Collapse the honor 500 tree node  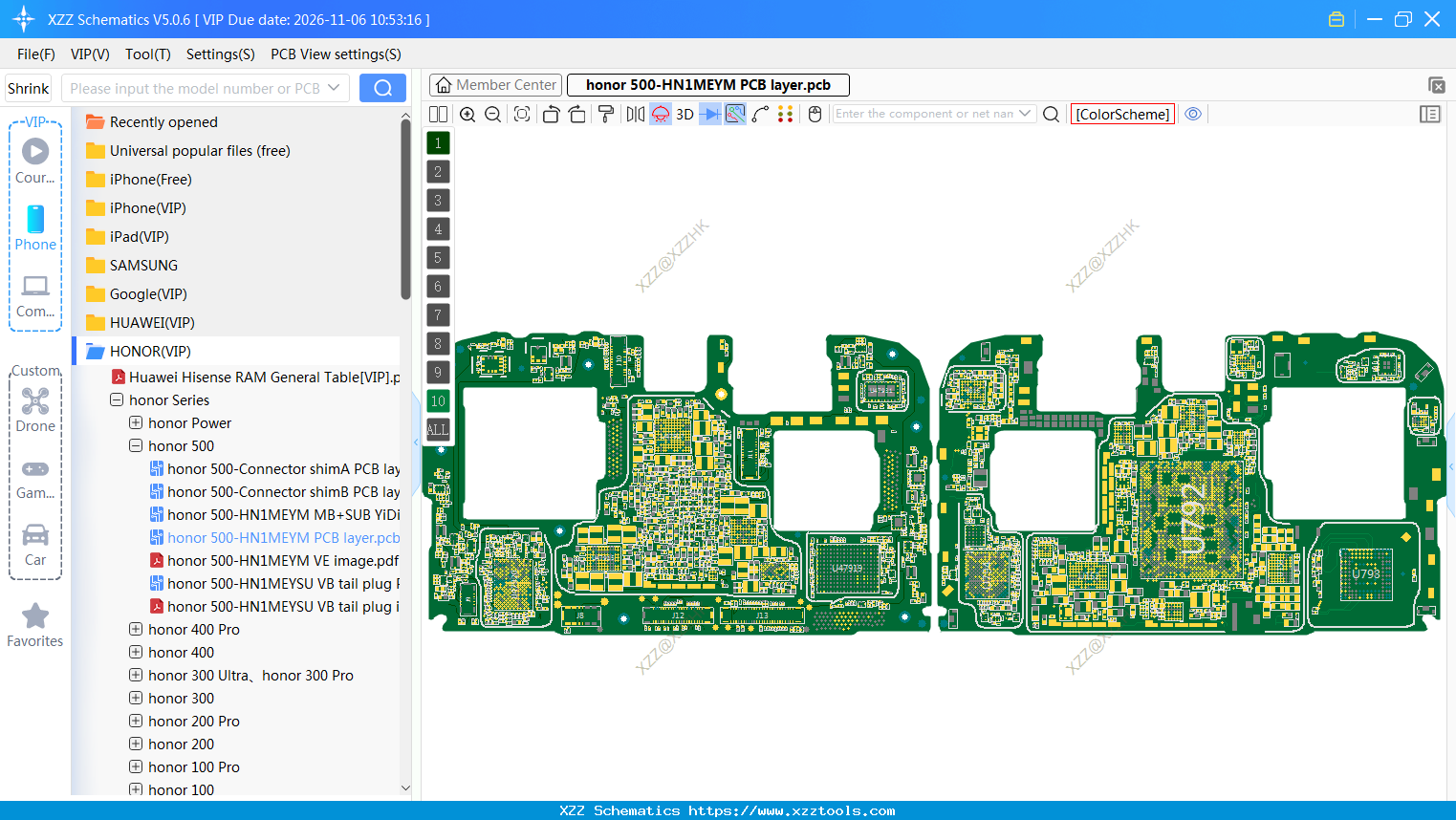point(136,445)
